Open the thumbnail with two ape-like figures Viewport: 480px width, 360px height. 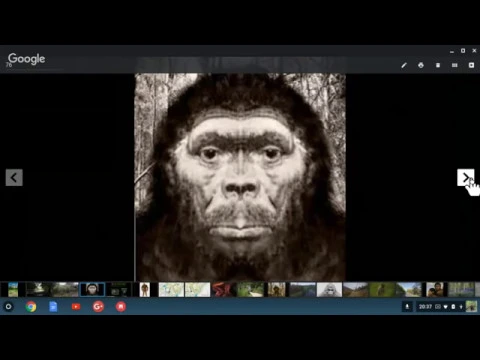435,289
